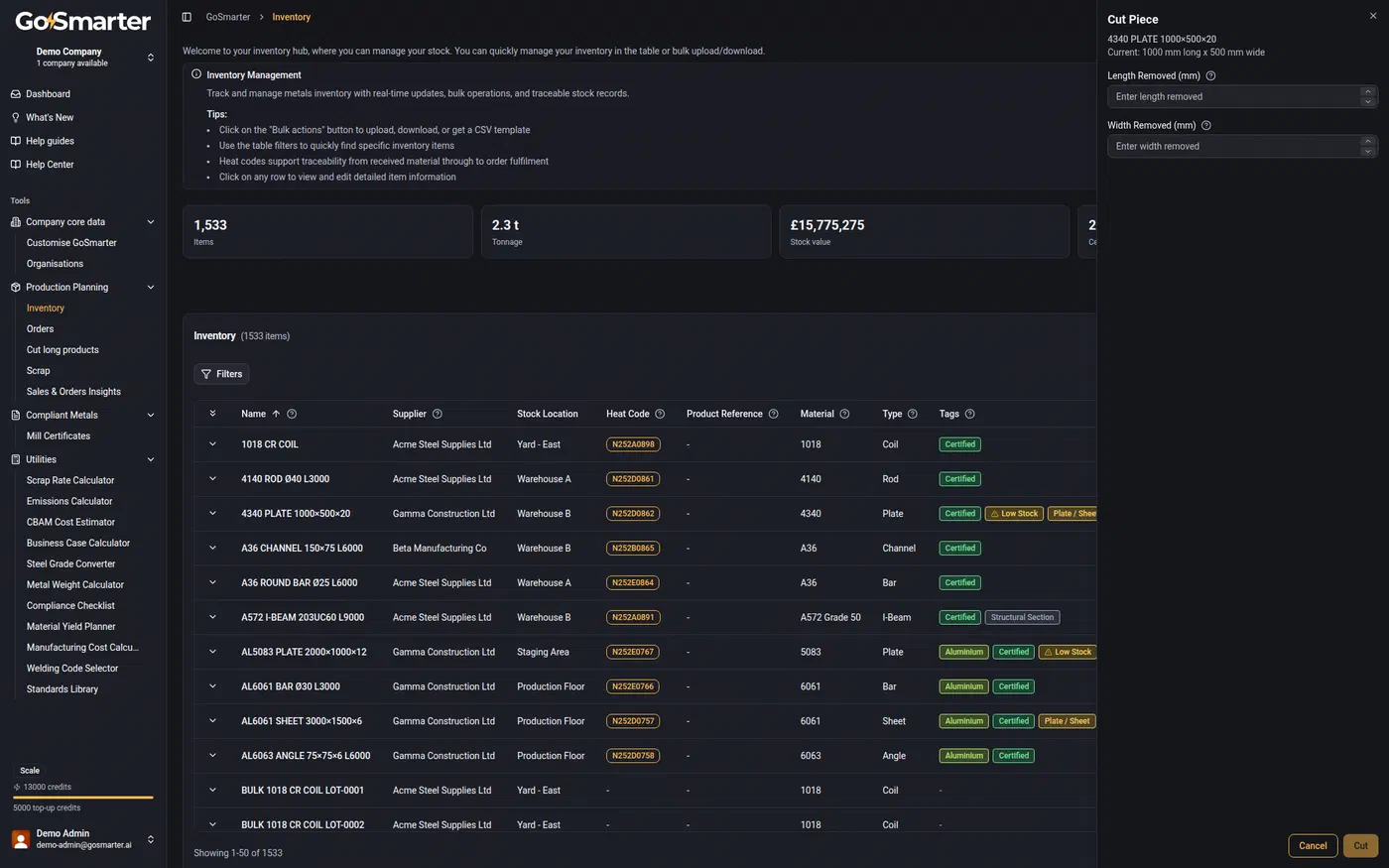Image resolution: width=1389 pixels, height=868 pixels.
Task: Click the Width Removed help icon
Action: [x=1206, y=125]
